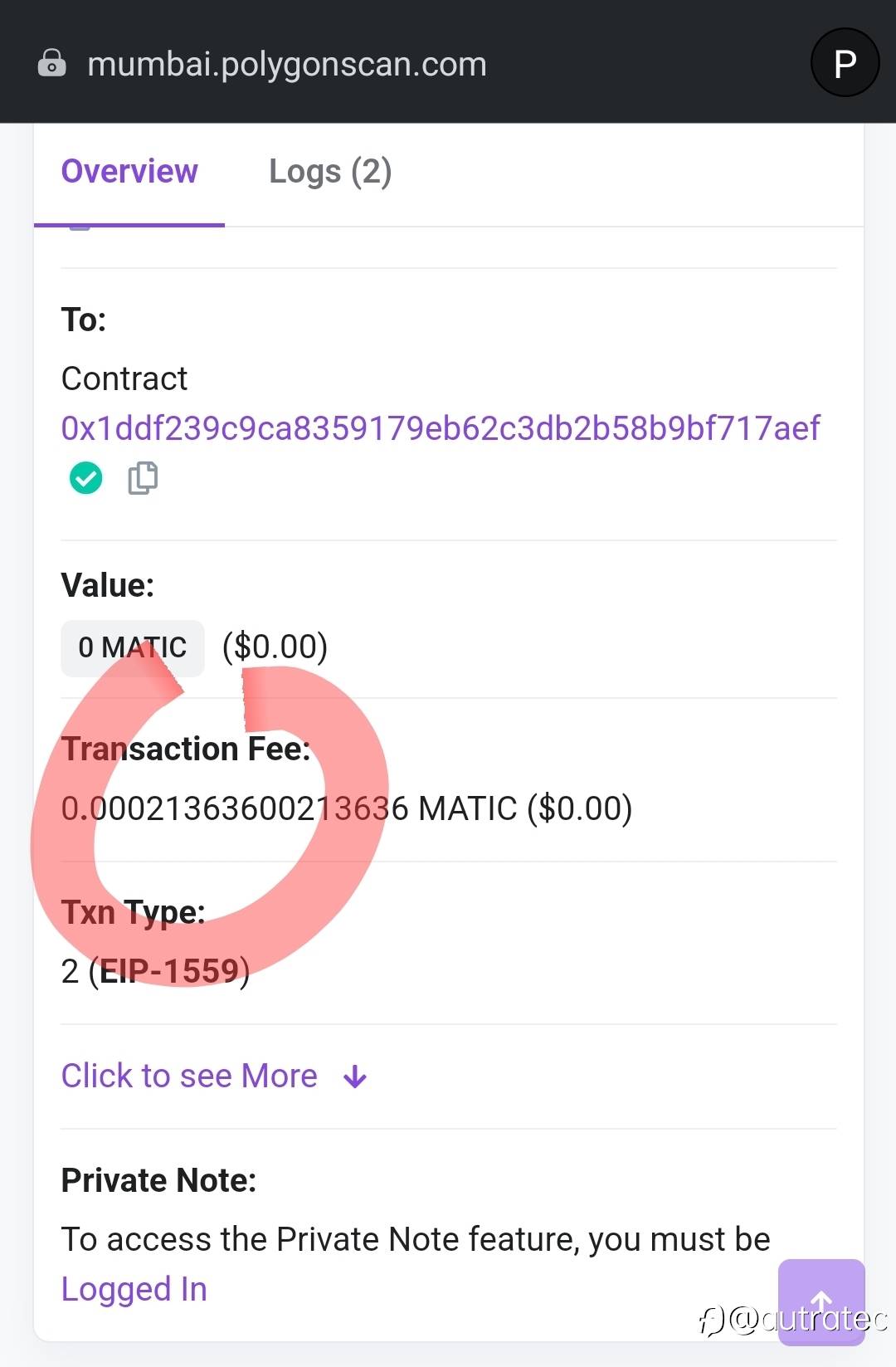Click the 0 MATIC value badge
This screenshot has height=1367, width=896.
133,647
